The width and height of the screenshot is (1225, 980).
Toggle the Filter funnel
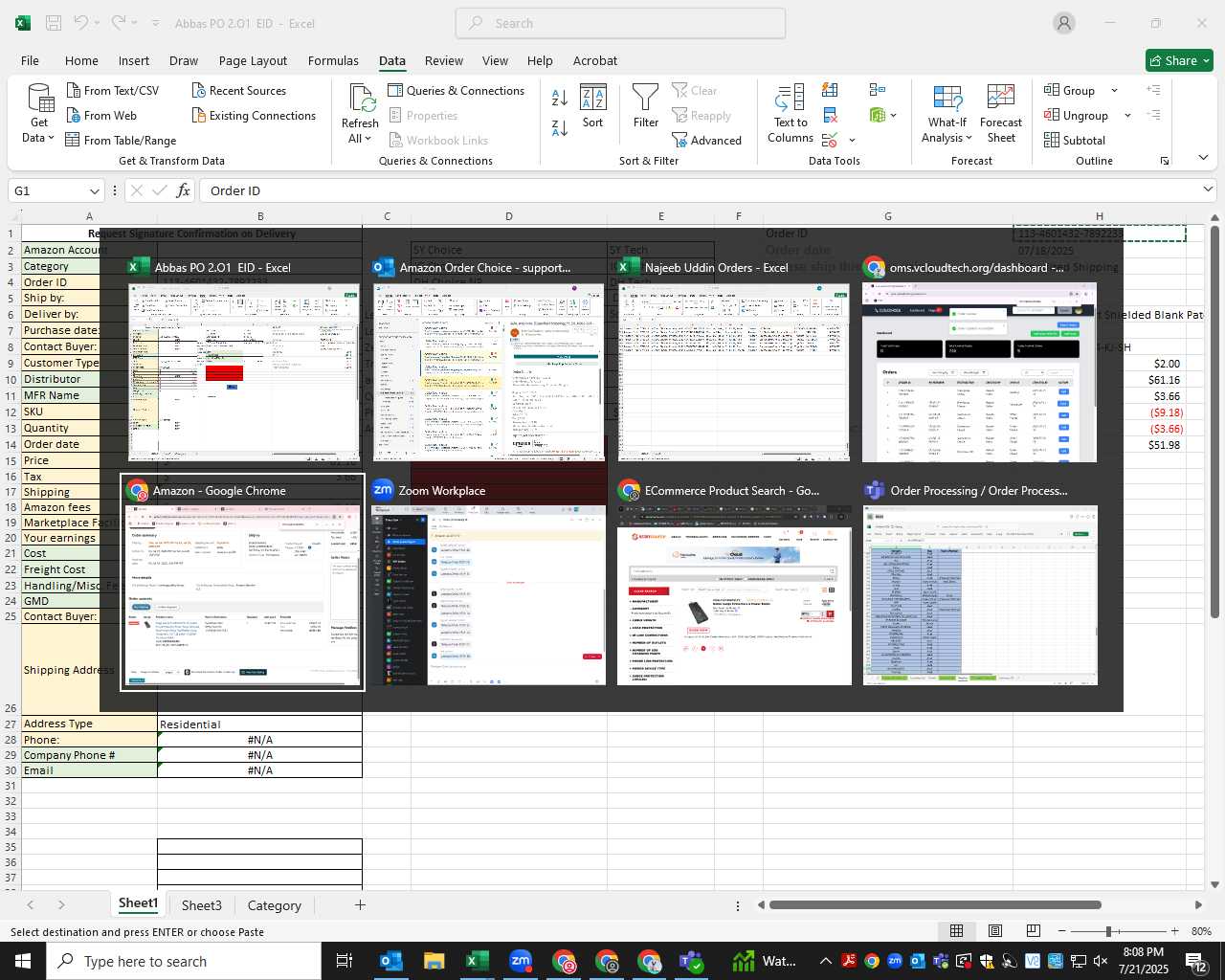point(646,106)
